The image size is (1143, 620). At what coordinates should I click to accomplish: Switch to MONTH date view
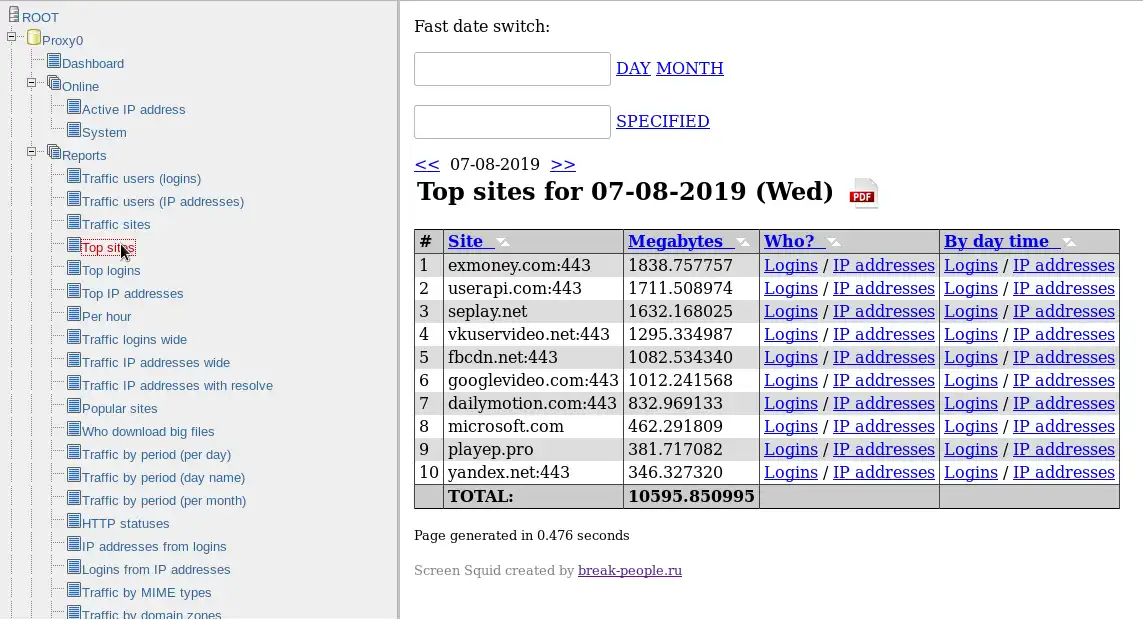point(689,69)
